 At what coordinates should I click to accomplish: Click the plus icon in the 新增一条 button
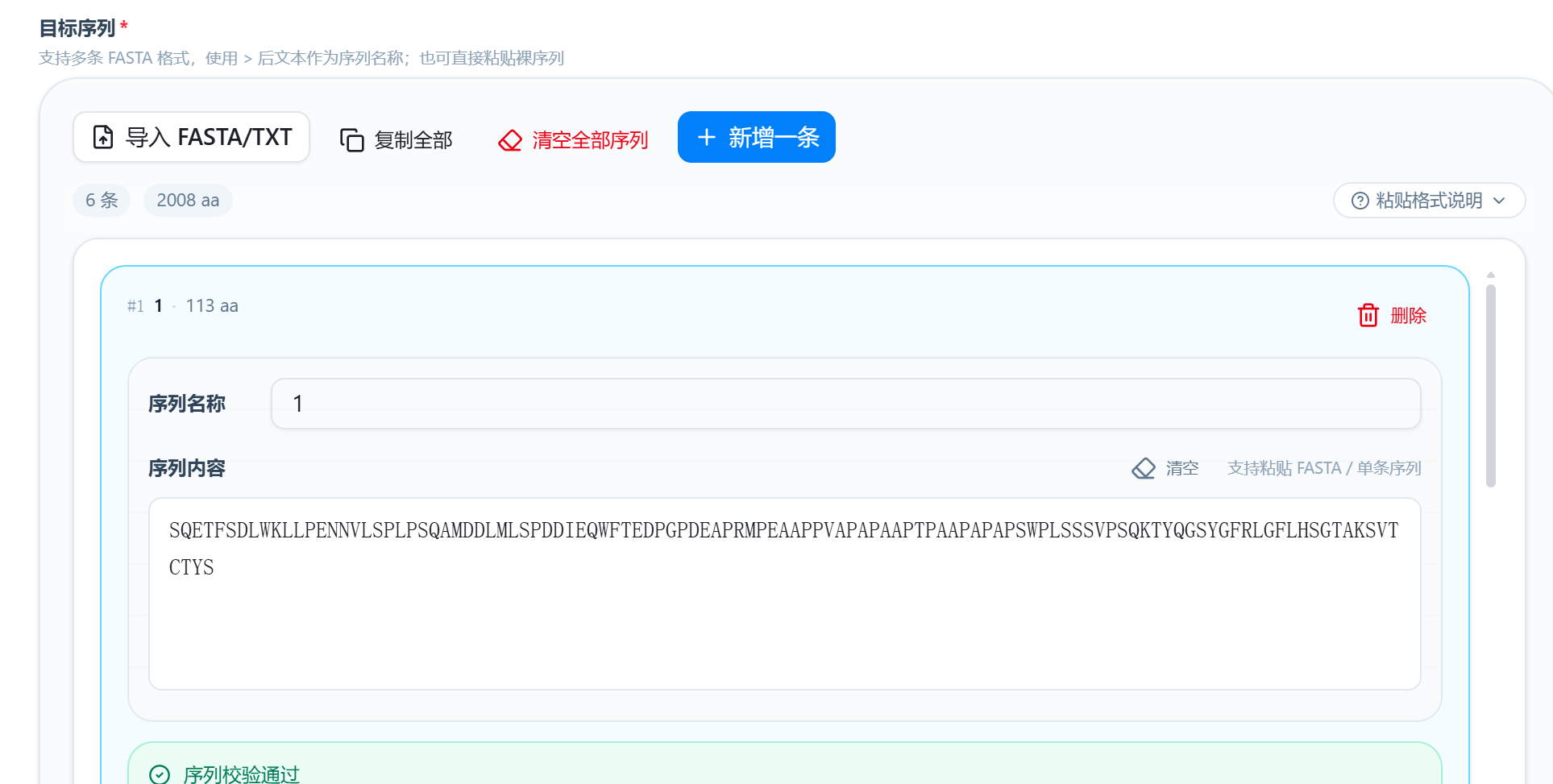[707, 138]
